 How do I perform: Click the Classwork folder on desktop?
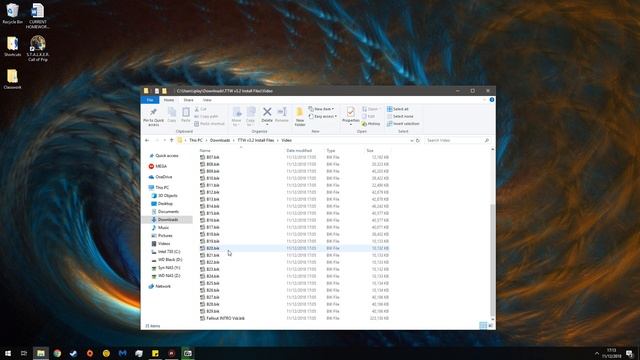click(12, 79)
